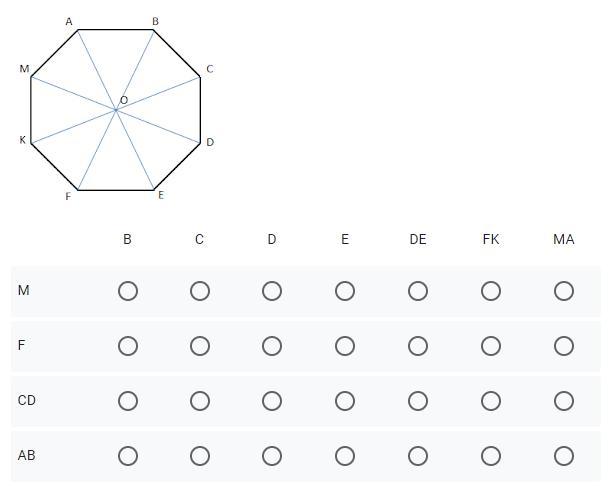Select C for row CD
Viewport: 609px width, 499px height.
200,401
